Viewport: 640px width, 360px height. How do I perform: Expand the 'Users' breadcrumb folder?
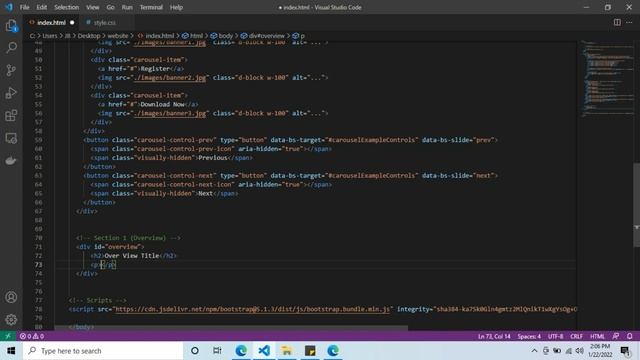tap(50, 36)
